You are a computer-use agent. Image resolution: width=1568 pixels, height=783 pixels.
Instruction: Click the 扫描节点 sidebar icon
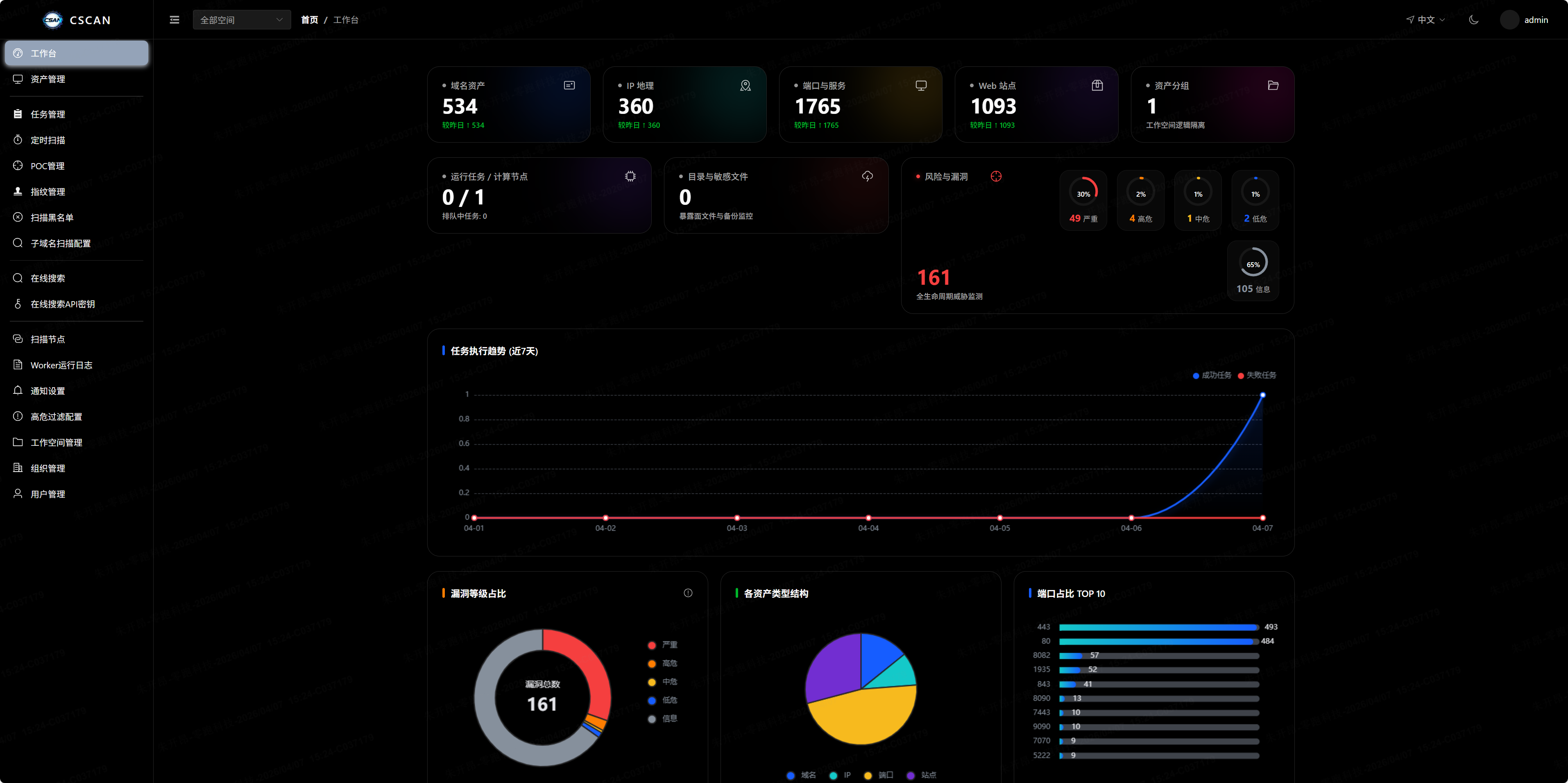coord(18,339)
